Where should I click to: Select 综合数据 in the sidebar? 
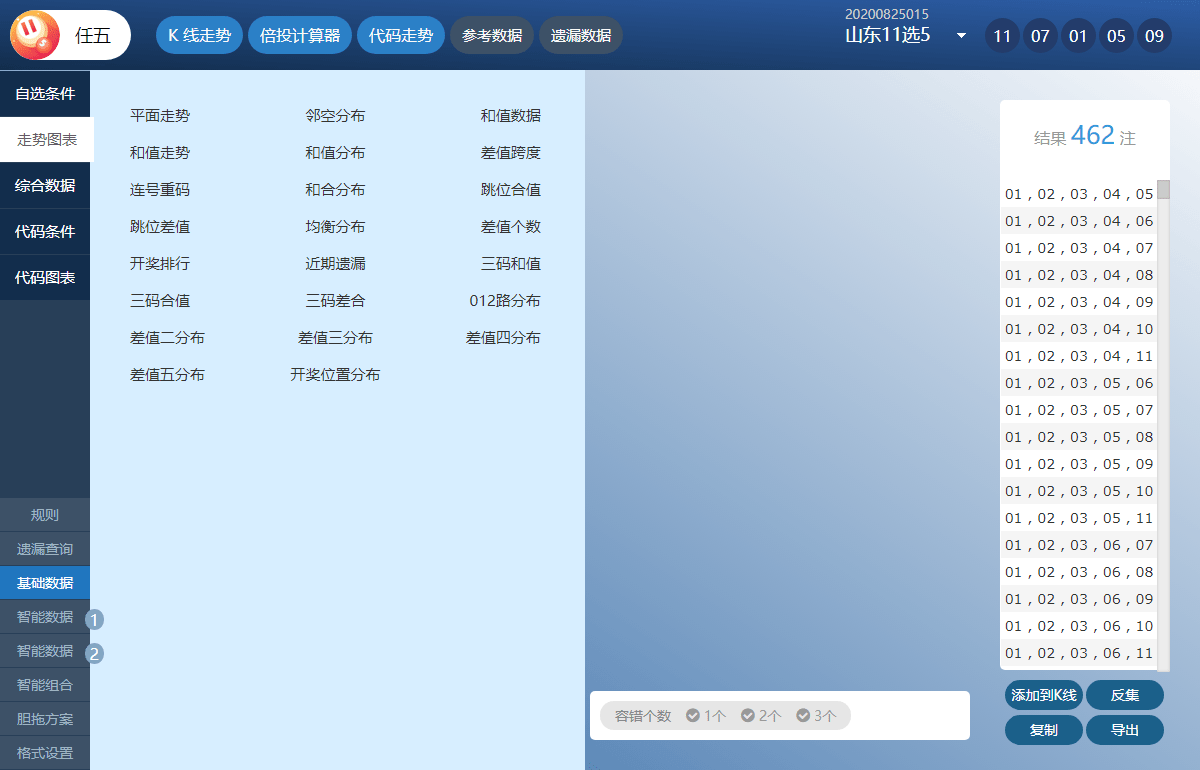point(45,186)
